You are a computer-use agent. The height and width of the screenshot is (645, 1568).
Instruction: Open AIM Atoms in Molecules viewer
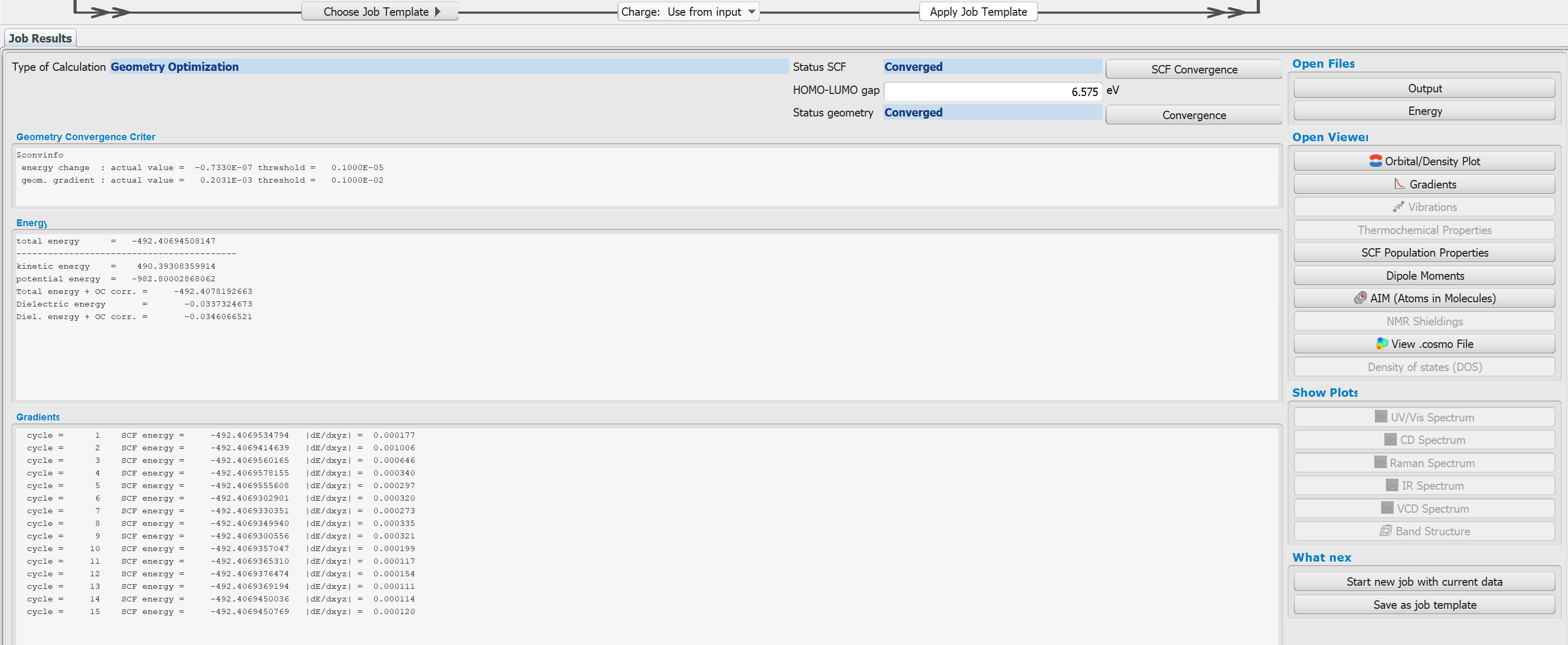[1424, 298]
